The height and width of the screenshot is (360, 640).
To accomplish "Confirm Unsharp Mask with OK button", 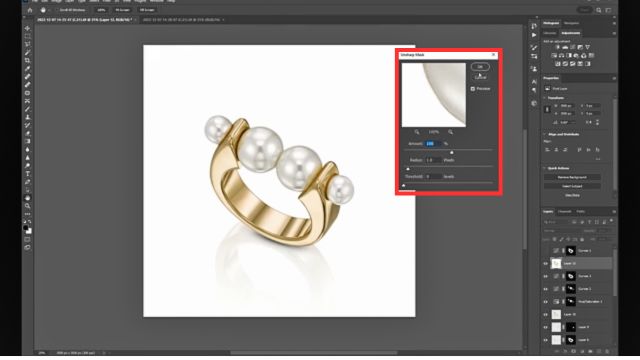I will click(x=480, y=67).
